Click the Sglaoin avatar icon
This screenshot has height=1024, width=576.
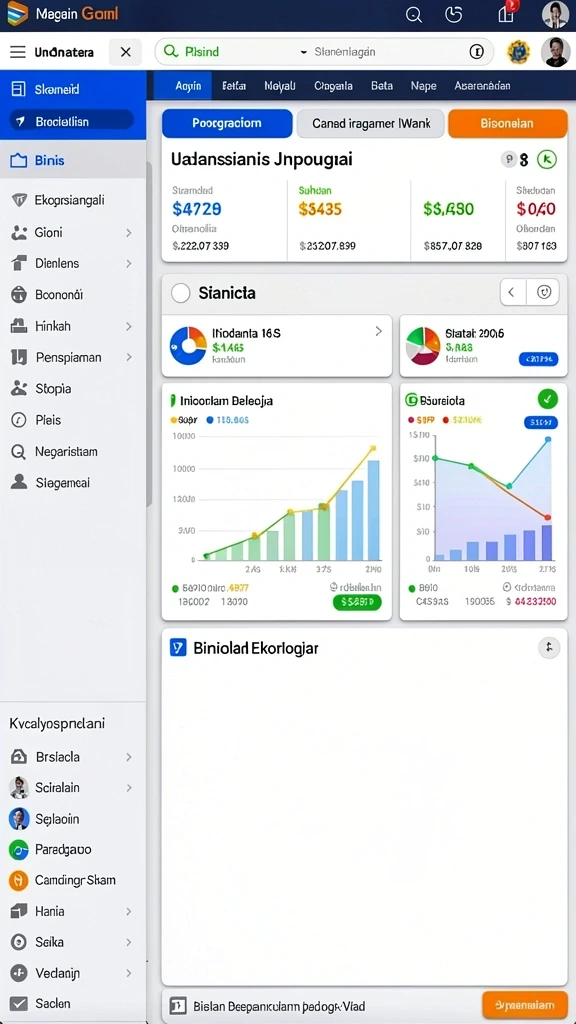point(19,819)
